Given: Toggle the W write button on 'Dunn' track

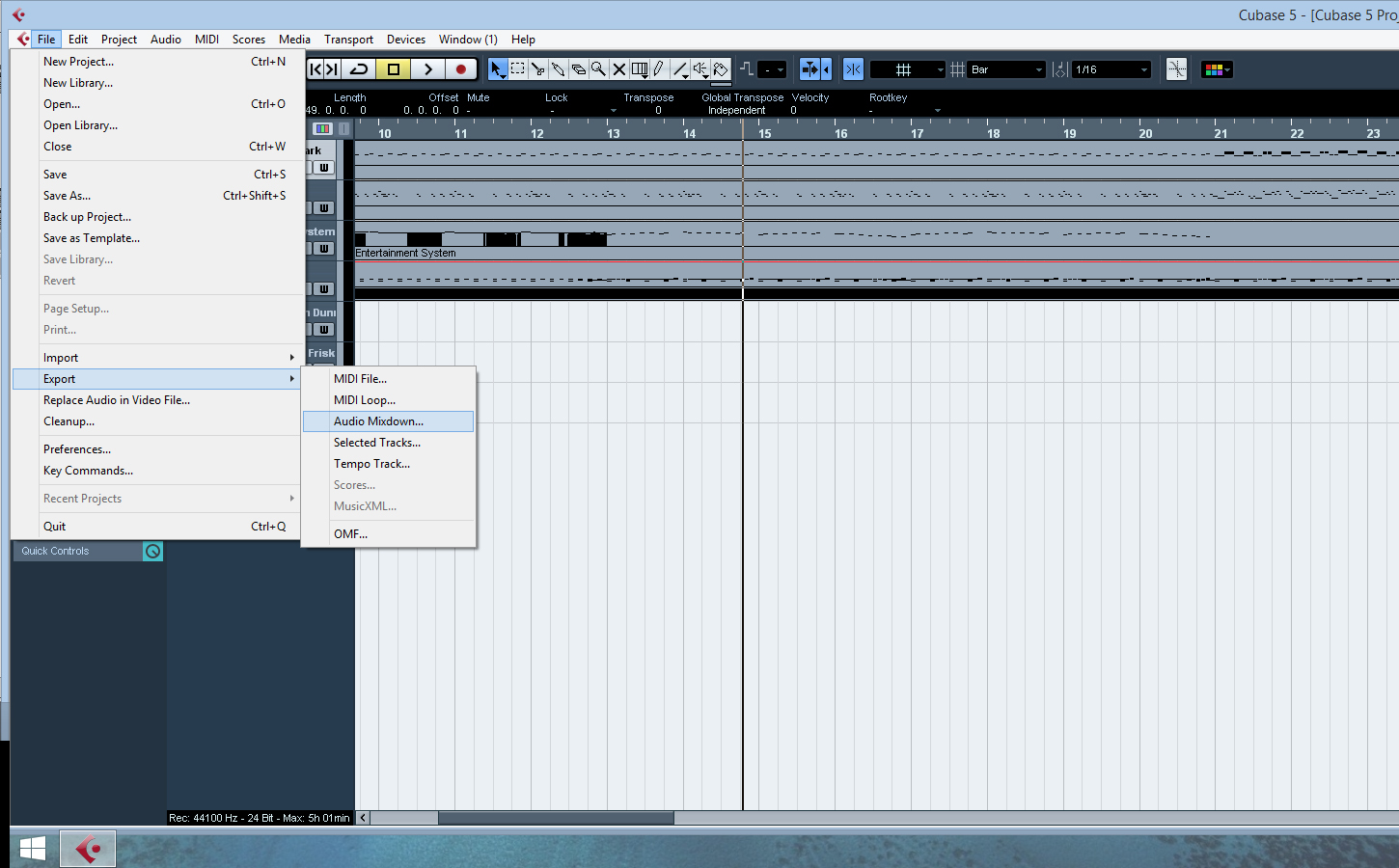Looking at the screenshot, I should pos(324,330).
